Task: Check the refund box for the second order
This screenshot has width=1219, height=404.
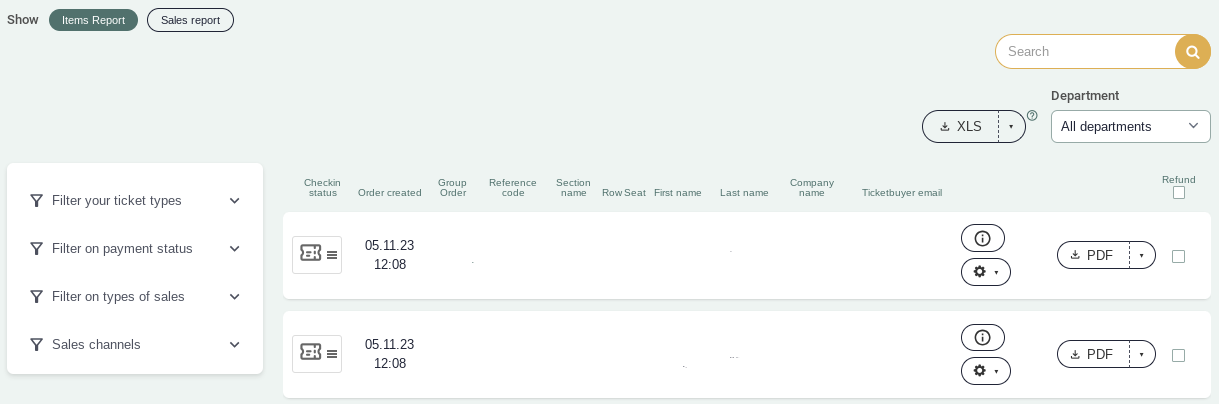Action: pyautogui.click(x=1178, y=355)
